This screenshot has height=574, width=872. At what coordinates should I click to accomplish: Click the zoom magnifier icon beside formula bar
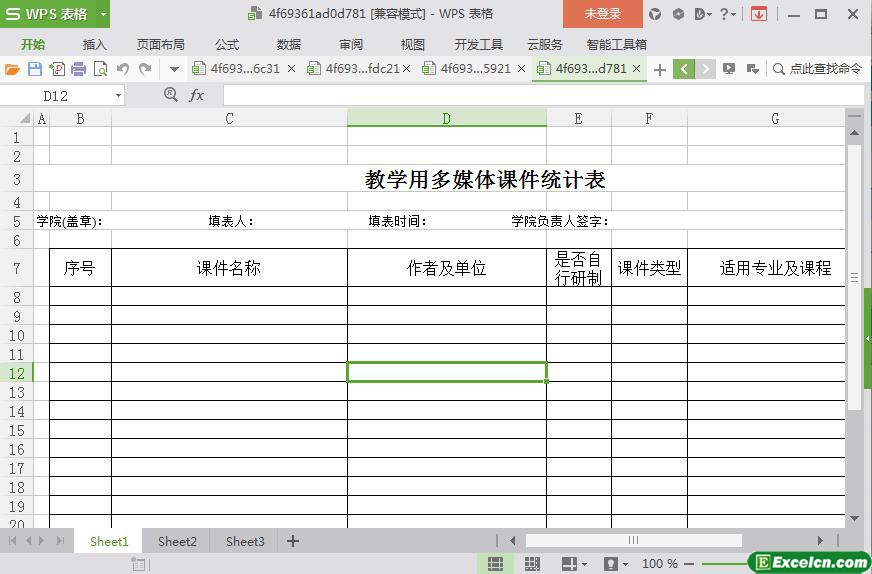[171, 95]
